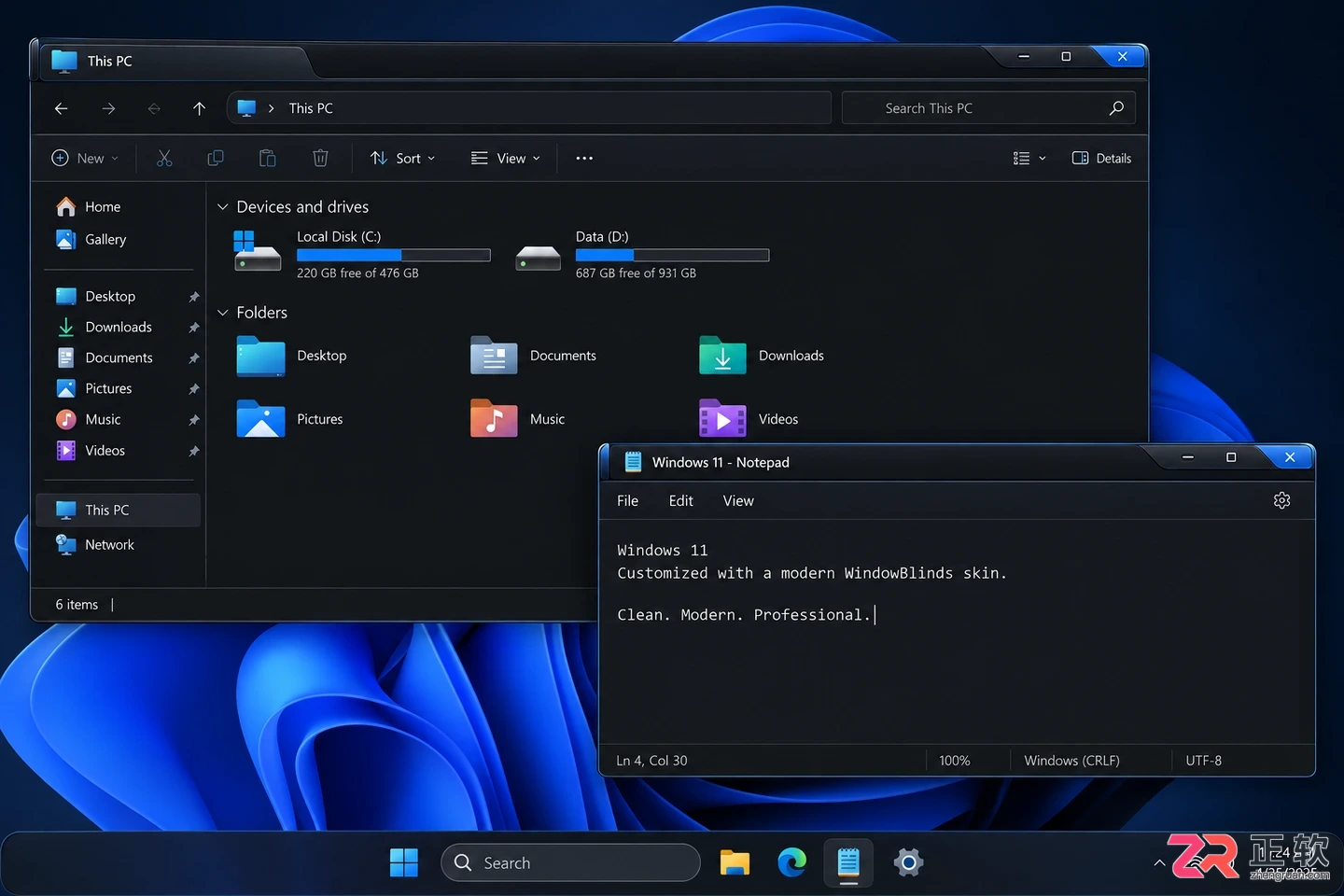Image resolution: width=1344 pixels, height=896 pixels.
Task: Click '220 GB free of 476 GB' text
Action: (357, 273)
